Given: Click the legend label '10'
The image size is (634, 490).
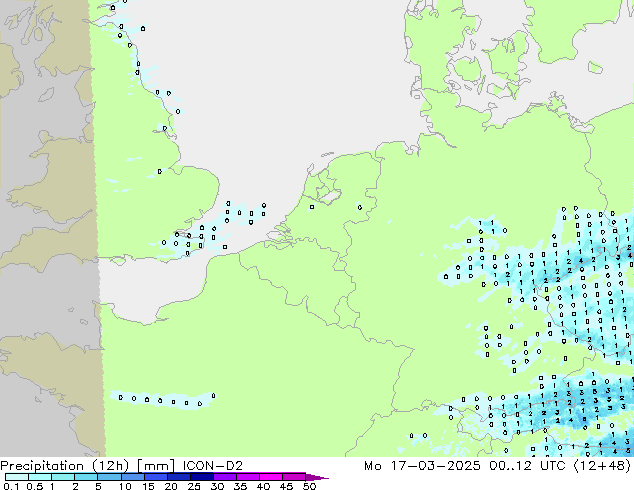Looking at the screenshot, I should point(125,486).
